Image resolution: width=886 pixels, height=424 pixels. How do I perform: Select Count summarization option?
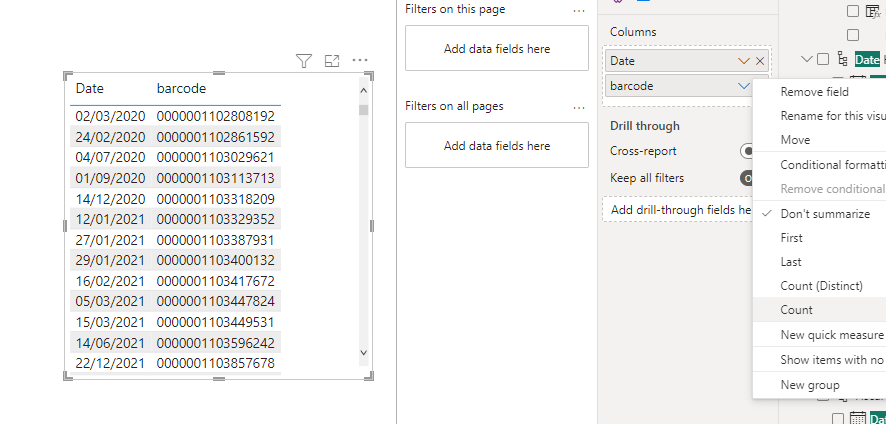[819, 310]
